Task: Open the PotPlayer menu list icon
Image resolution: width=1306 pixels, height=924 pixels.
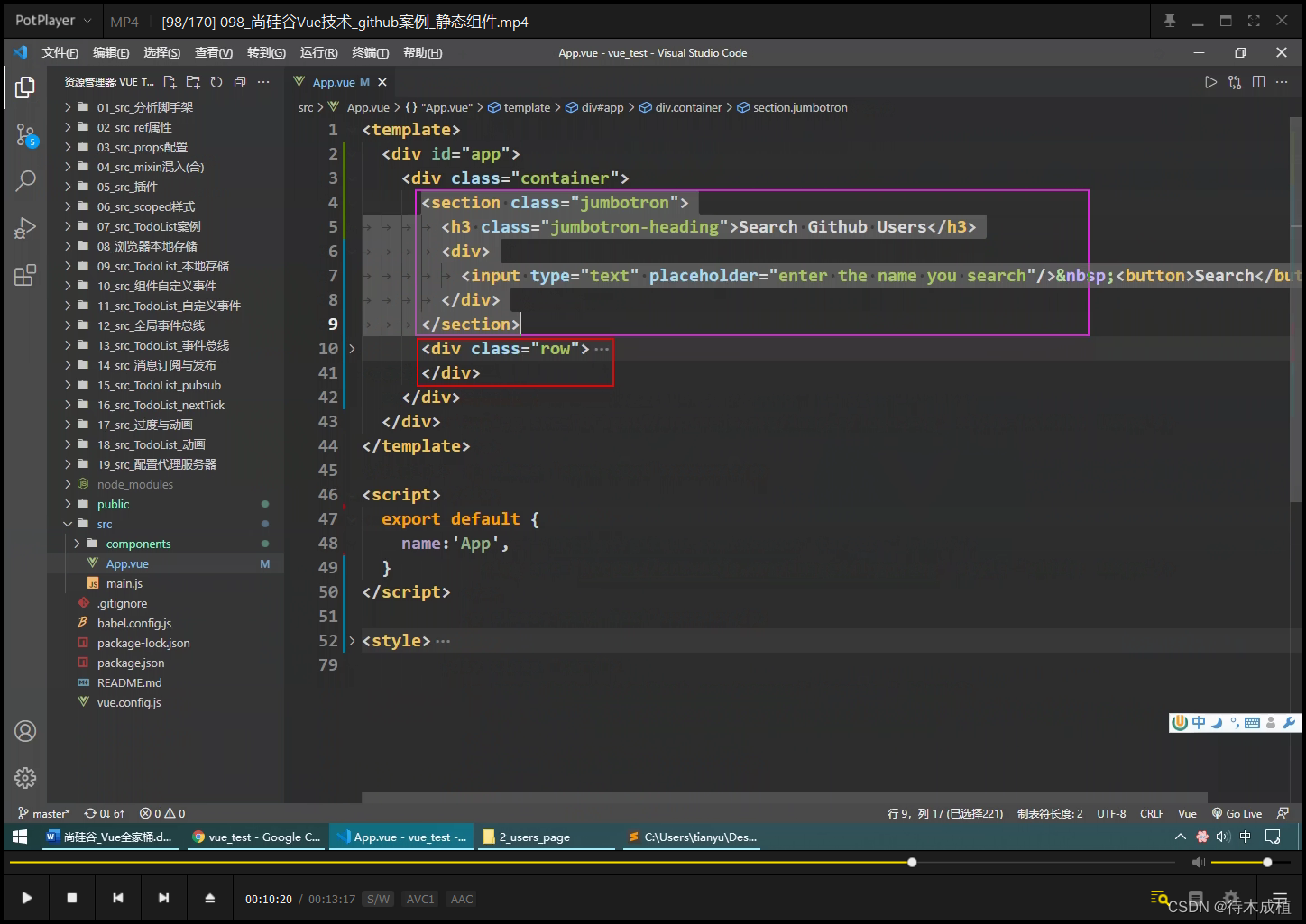Action: tap(1280, 898)
